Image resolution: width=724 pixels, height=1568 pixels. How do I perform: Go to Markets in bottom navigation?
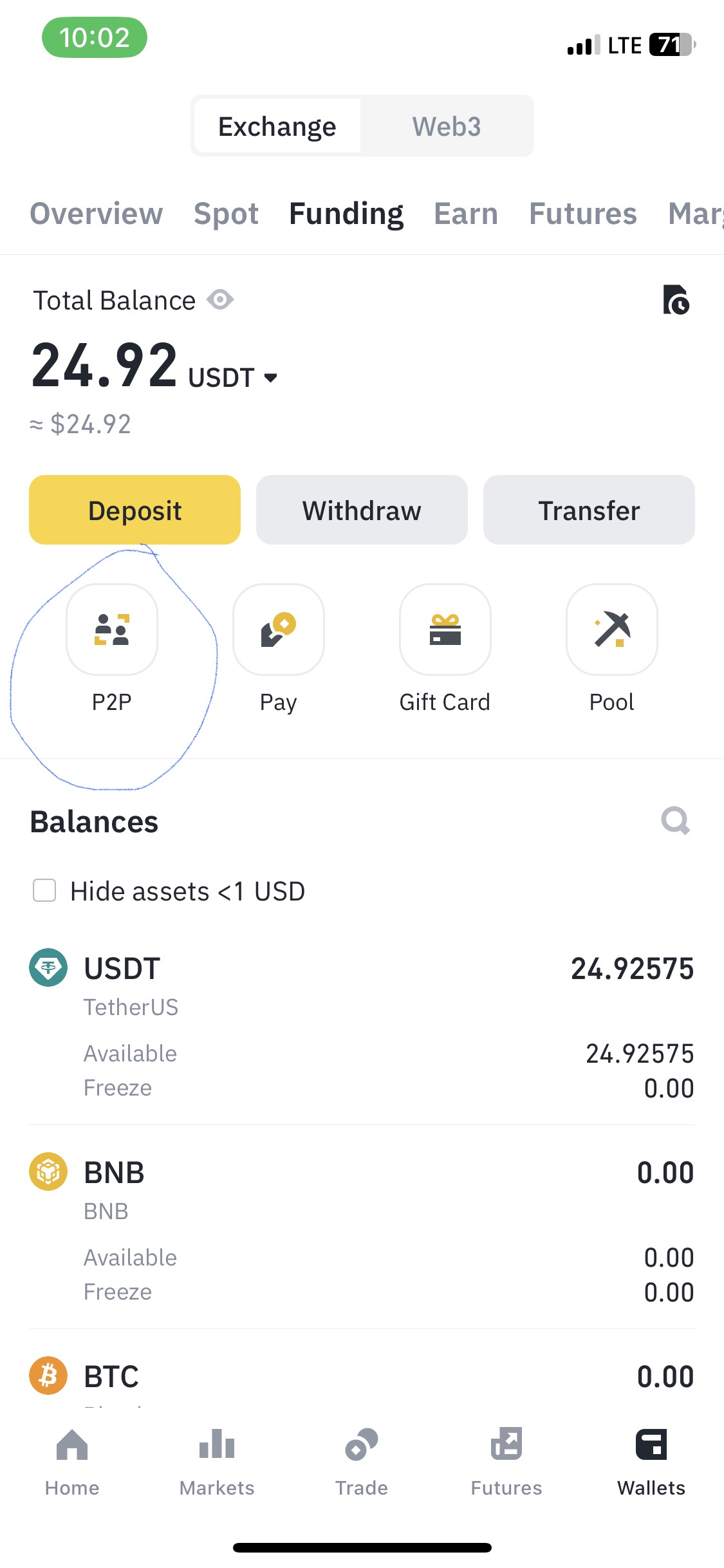click(x=217, y=1462)
